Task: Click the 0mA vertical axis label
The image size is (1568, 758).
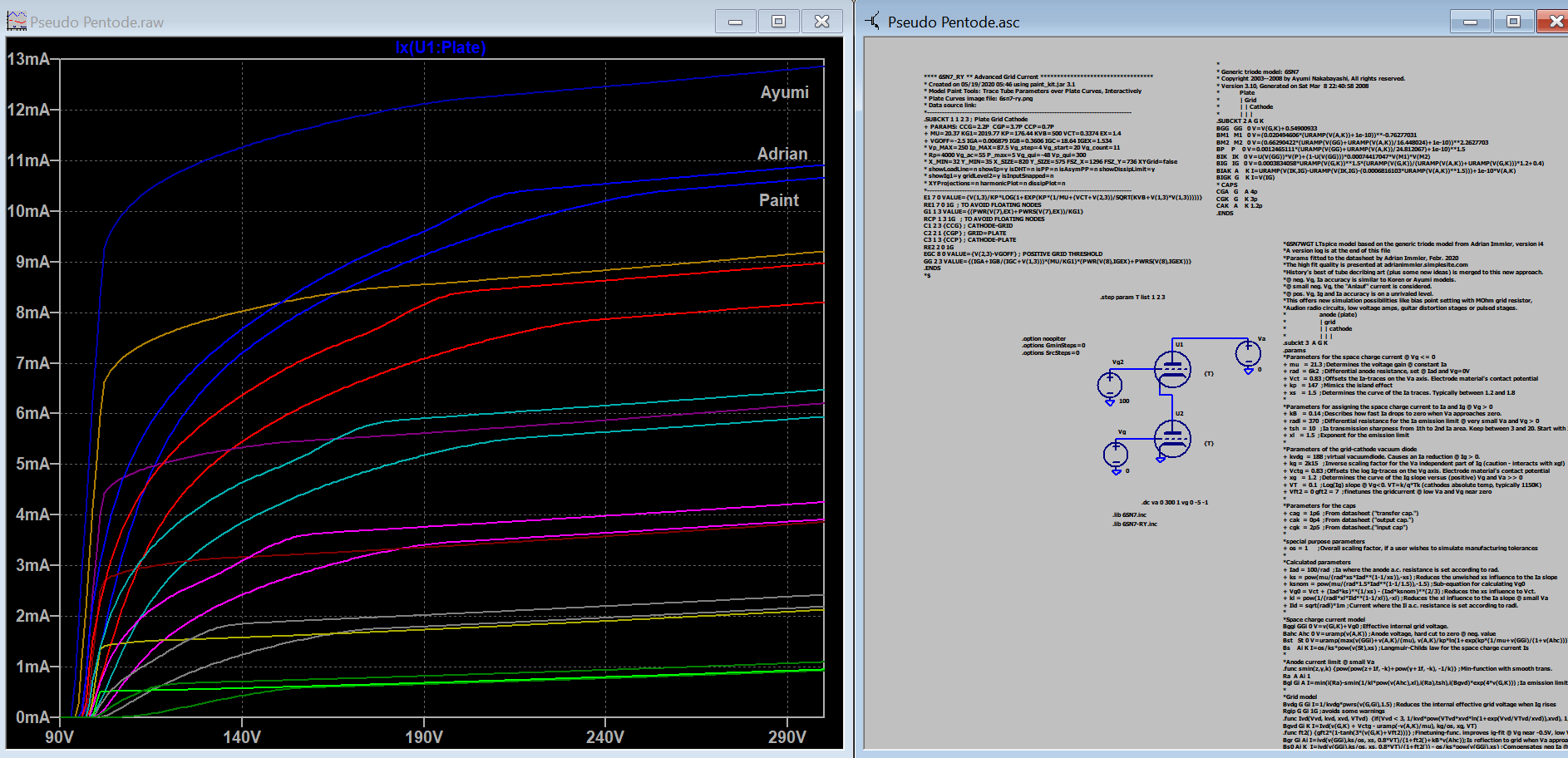Action: click(x=33, y=717)
